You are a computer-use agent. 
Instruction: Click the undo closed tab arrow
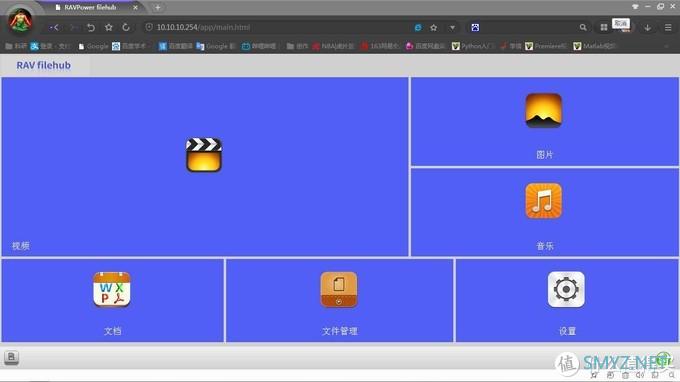pos(91,27)
